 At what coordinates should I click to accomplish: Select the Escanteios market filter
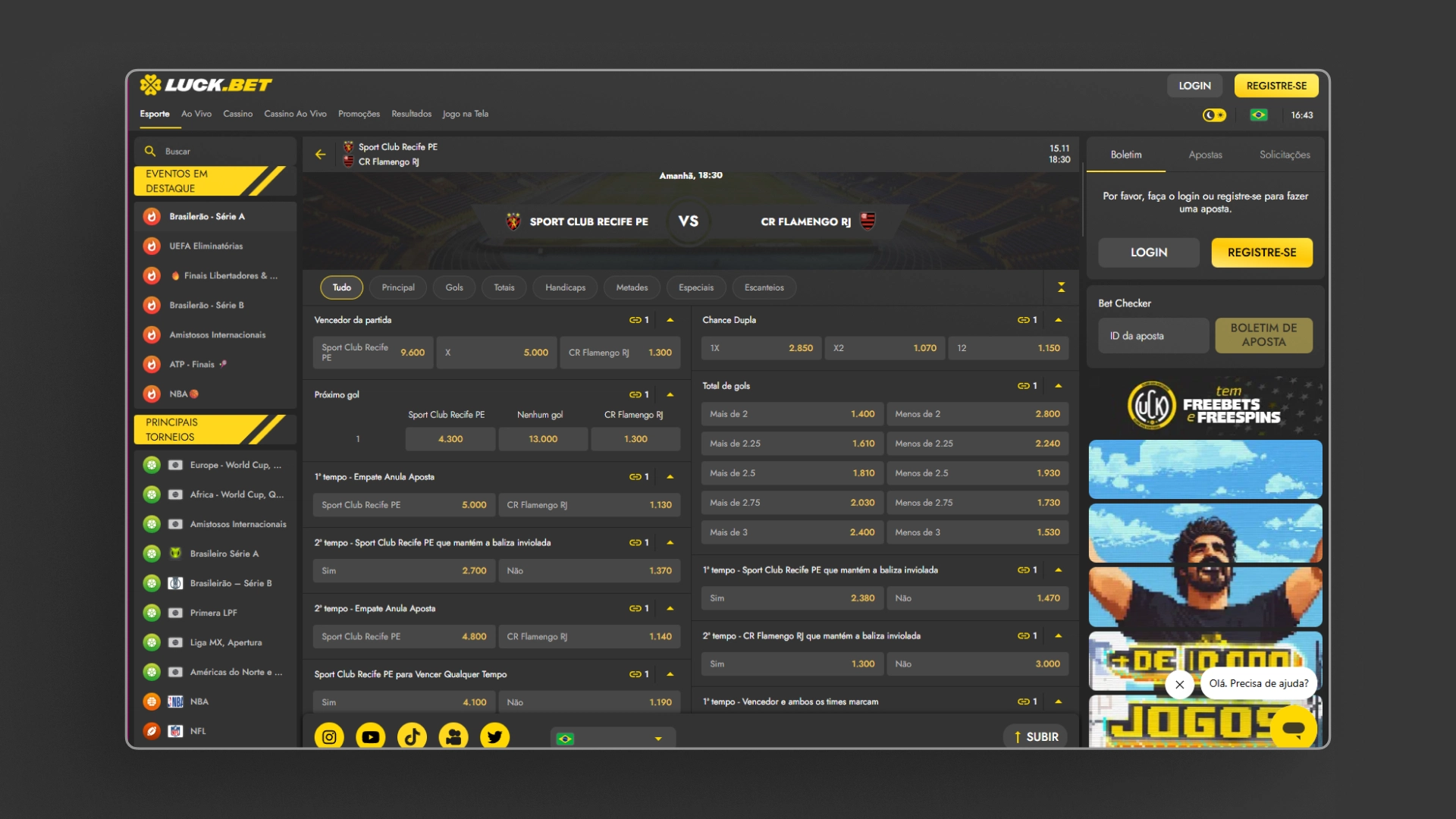point(764,287)
